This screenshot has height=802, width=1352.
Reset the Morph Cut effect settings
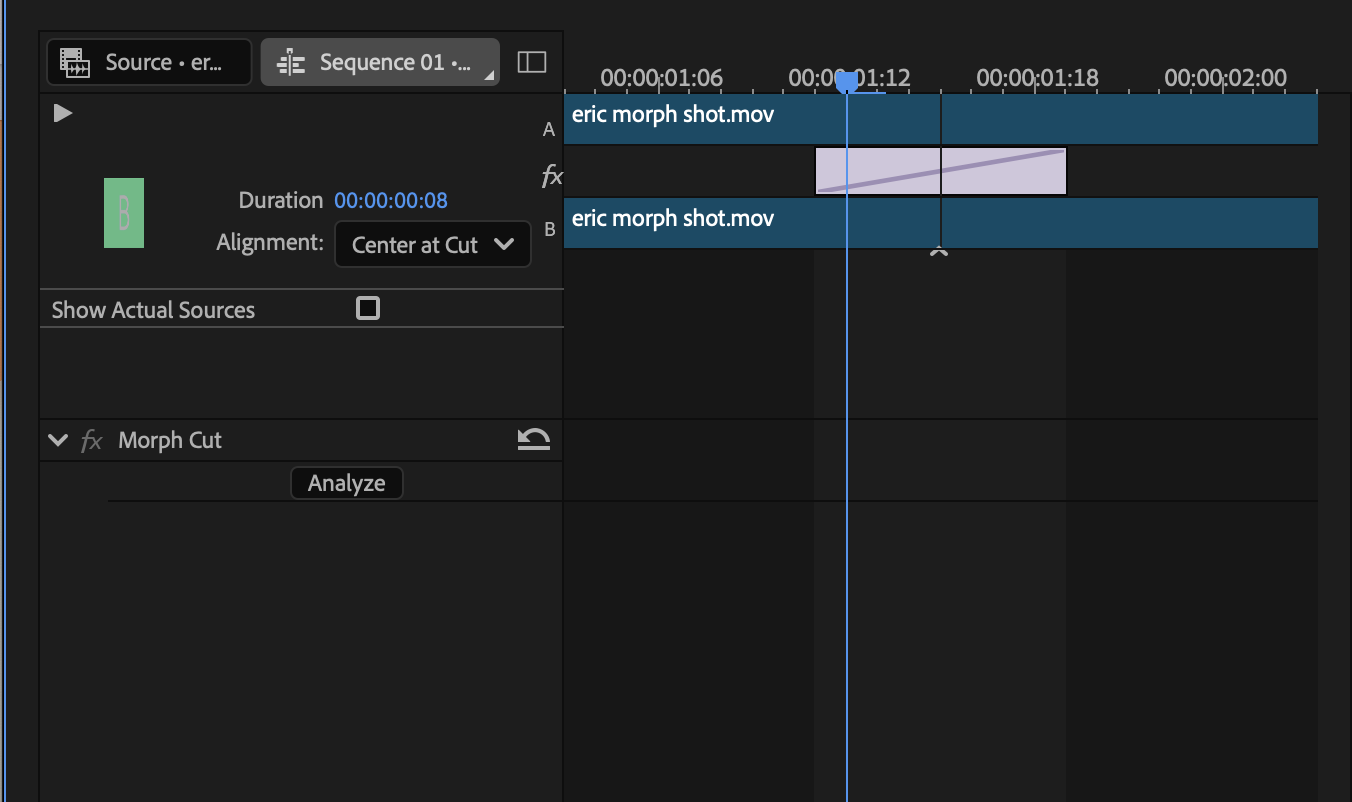(x=533, y=439)
